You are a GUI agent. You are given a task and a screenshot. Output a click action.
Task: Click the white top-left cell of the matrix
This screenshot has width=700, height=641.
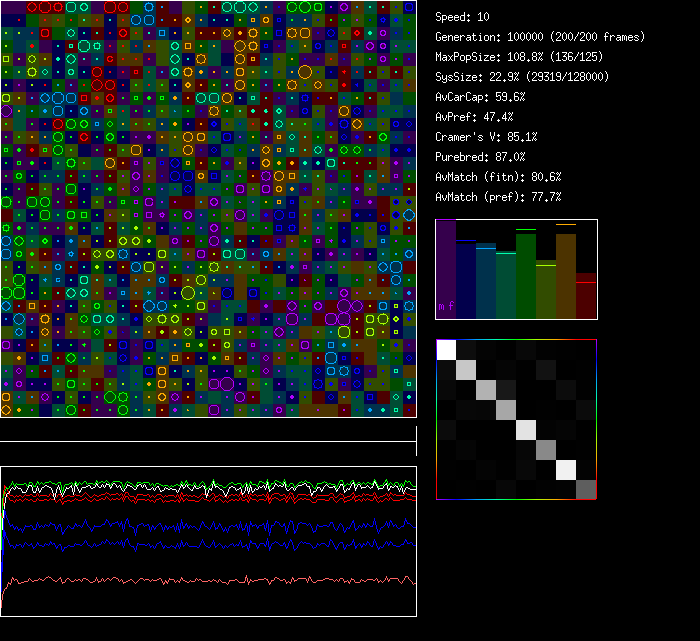446,349
